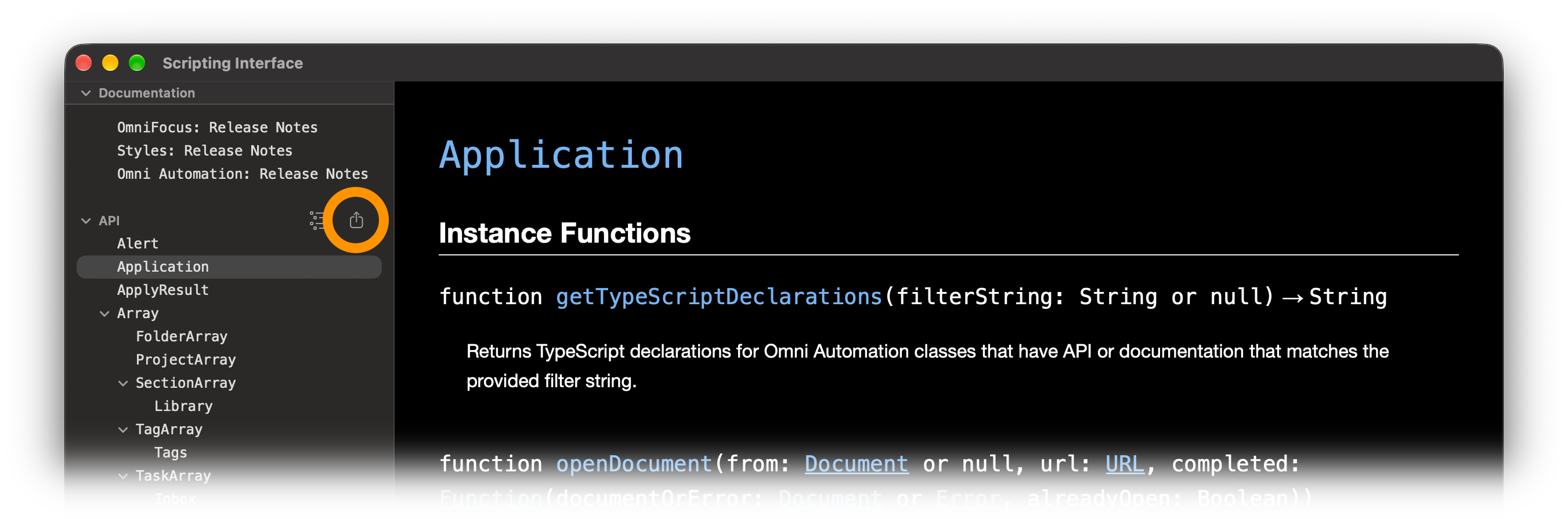Select Tags under TagArray

coord(171,453)
